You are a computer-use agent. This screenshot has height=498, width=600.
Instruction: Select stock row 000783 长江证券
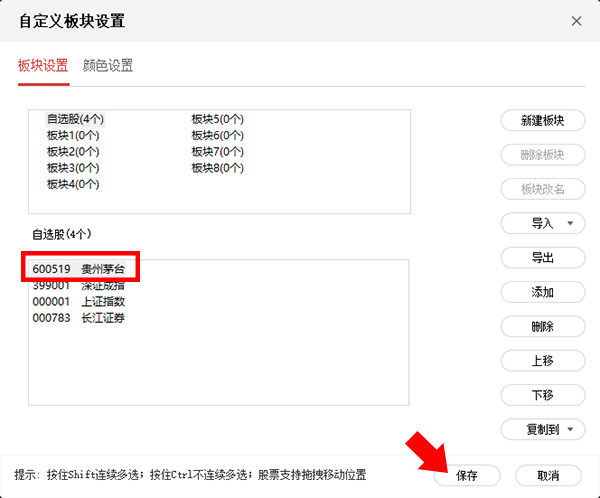click(79, 318)
